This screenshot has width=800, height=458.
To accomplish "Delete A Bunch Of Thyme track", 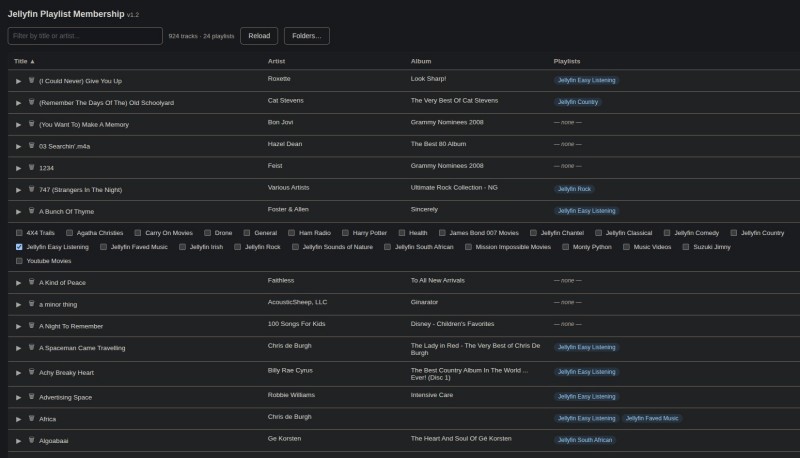I will 32,211.
